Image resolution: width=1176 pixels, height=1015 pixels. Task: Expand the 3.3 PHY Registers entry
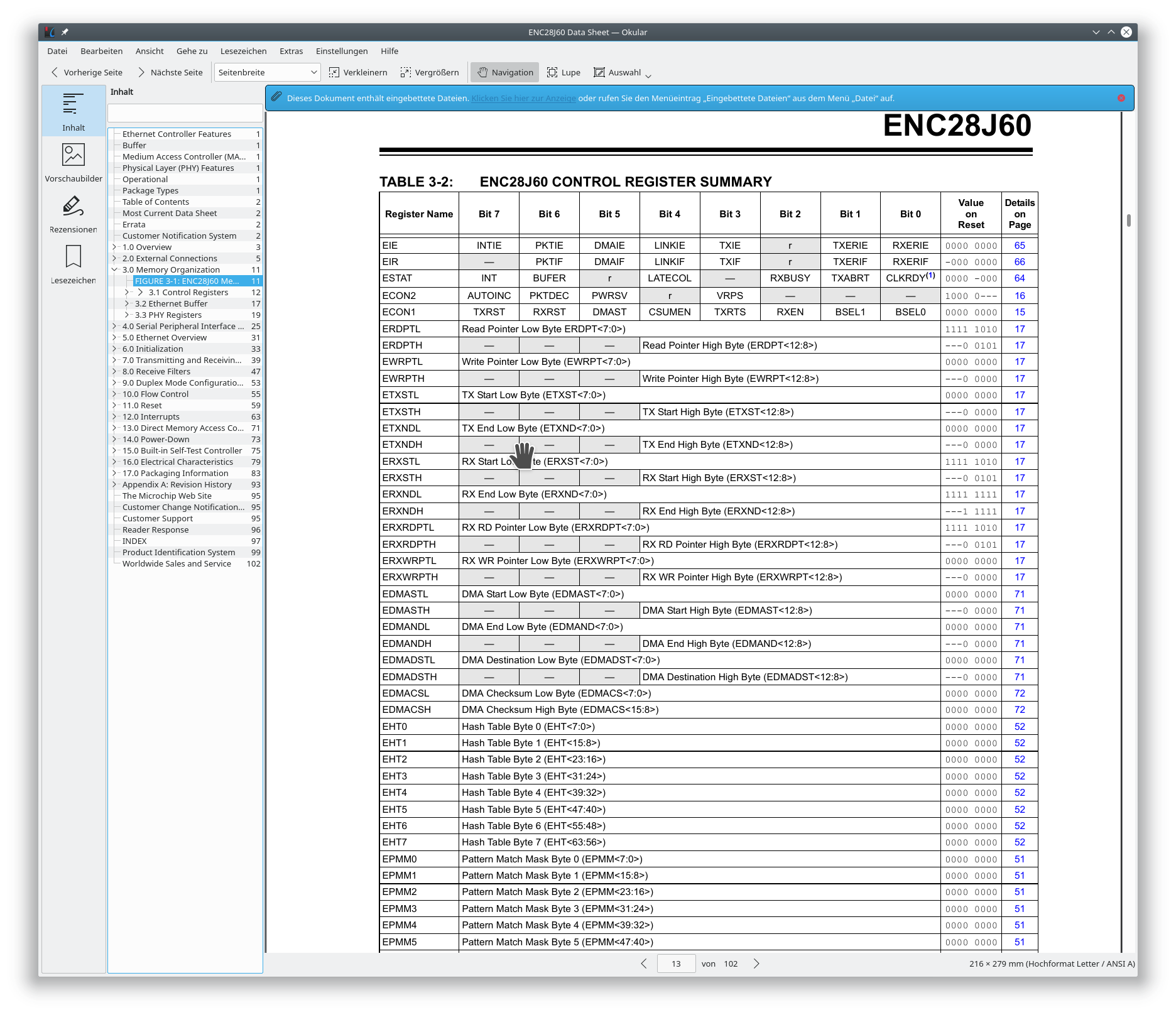[x=128, y=315]
